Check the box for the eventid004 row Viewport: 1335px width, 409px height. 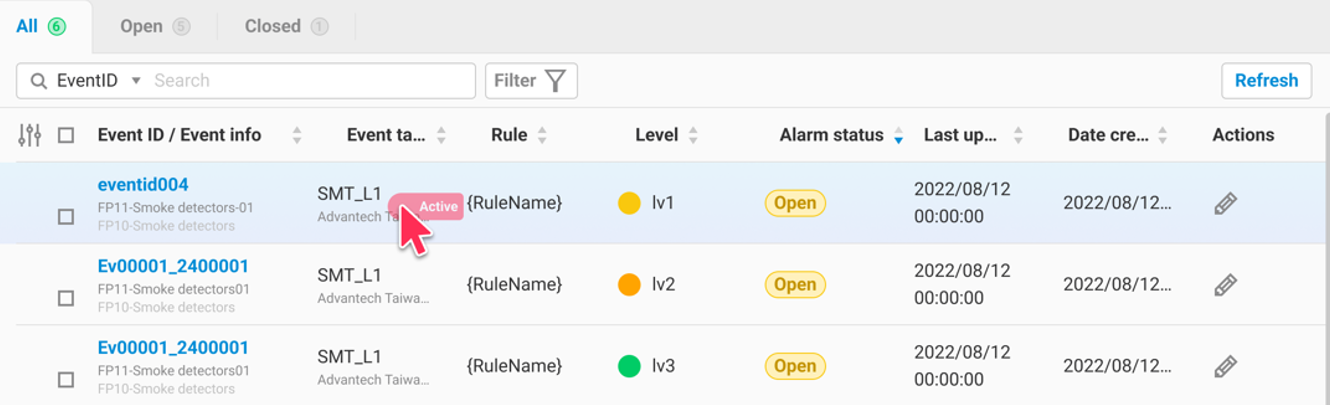[x=66, y=217]
